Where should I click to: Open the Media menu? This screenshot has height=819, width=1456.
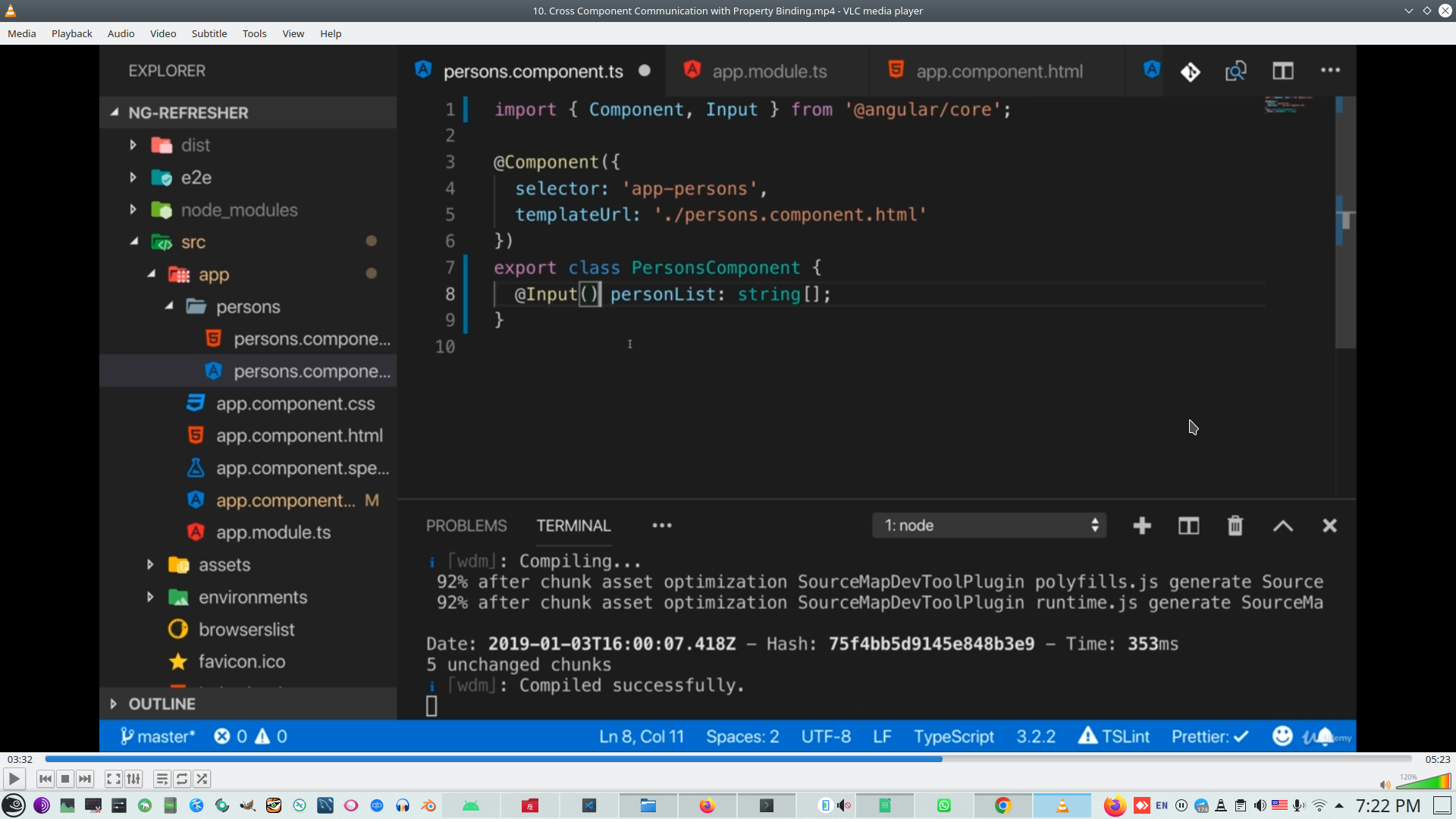[x=21, y=33]
